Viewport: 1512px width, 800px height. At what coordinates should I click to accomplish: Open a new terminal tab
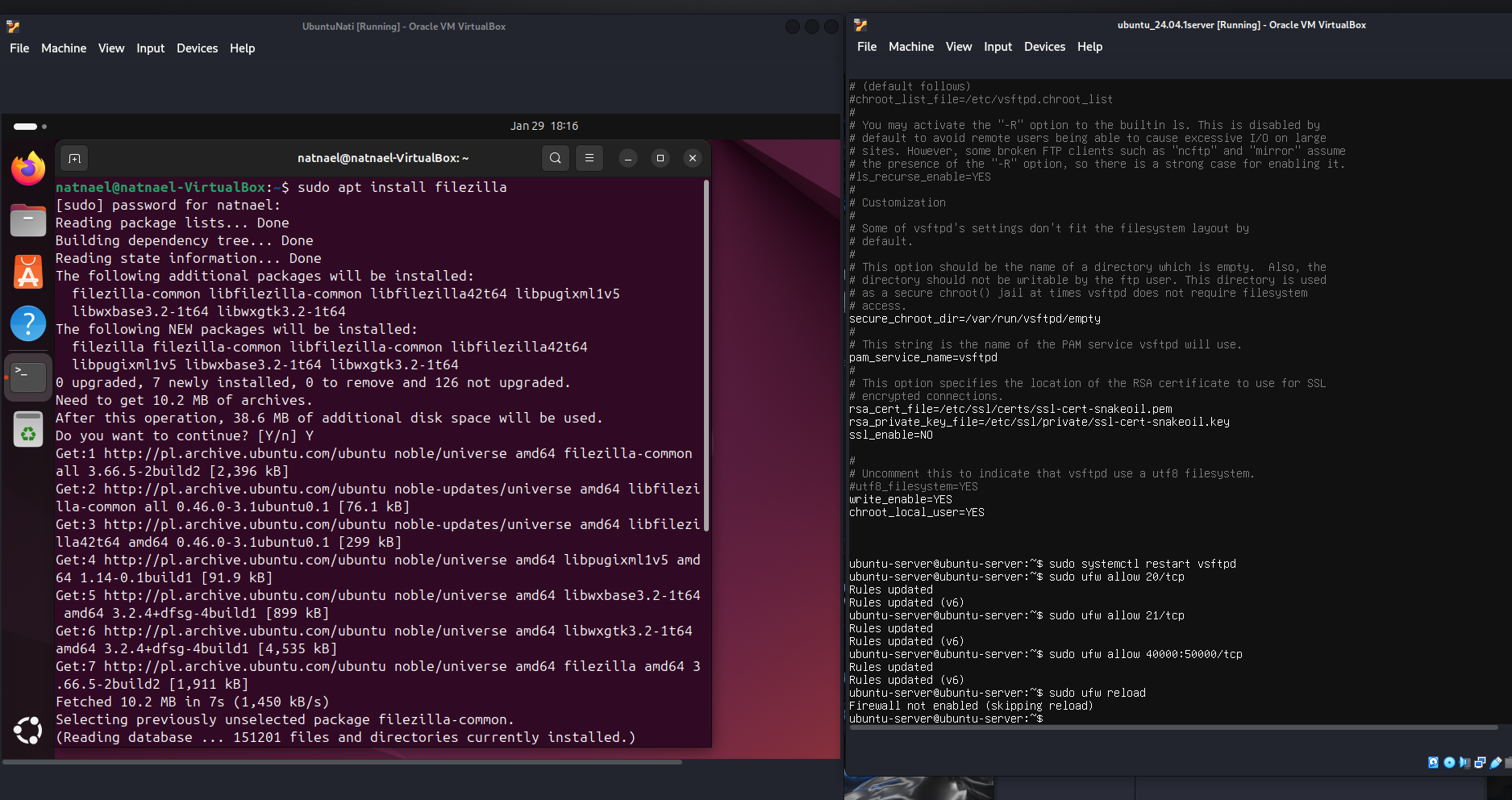click(x=74, y=158)
